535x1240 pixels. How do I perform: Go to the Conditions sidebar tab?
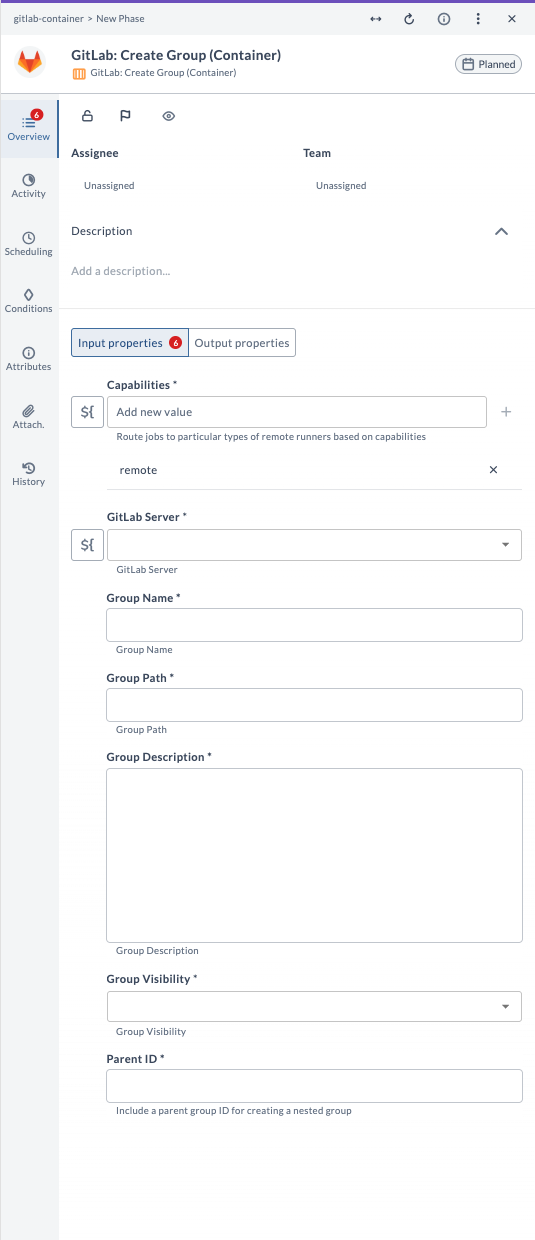[29, 301]
